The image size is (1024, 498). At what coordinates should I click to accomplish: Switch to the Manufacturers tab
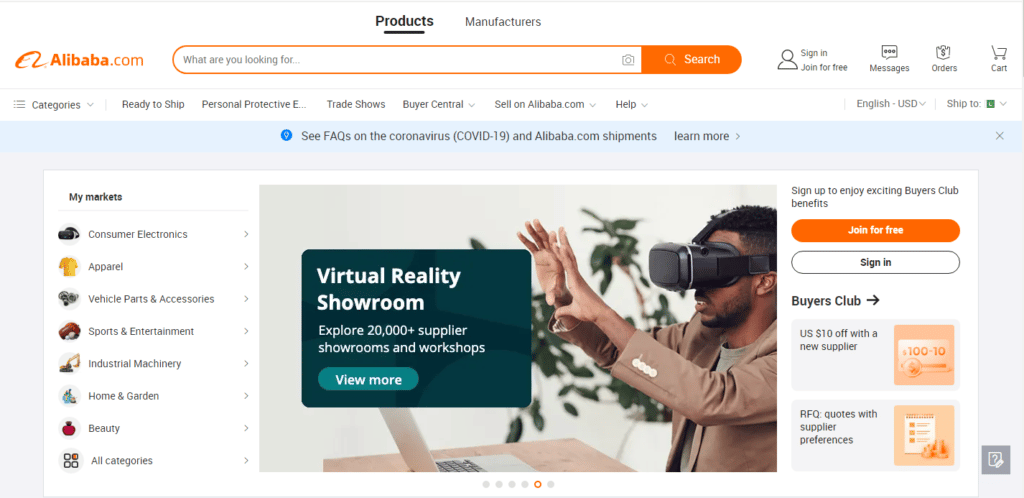[503, 22]
